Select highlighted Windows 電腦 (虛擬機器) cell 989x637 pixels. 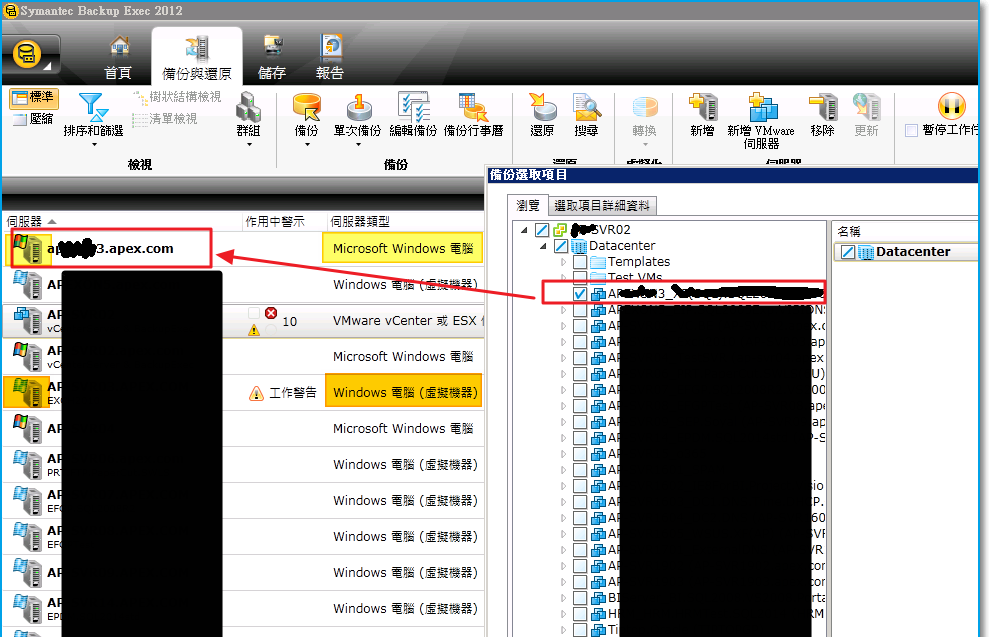pos(404,392)
